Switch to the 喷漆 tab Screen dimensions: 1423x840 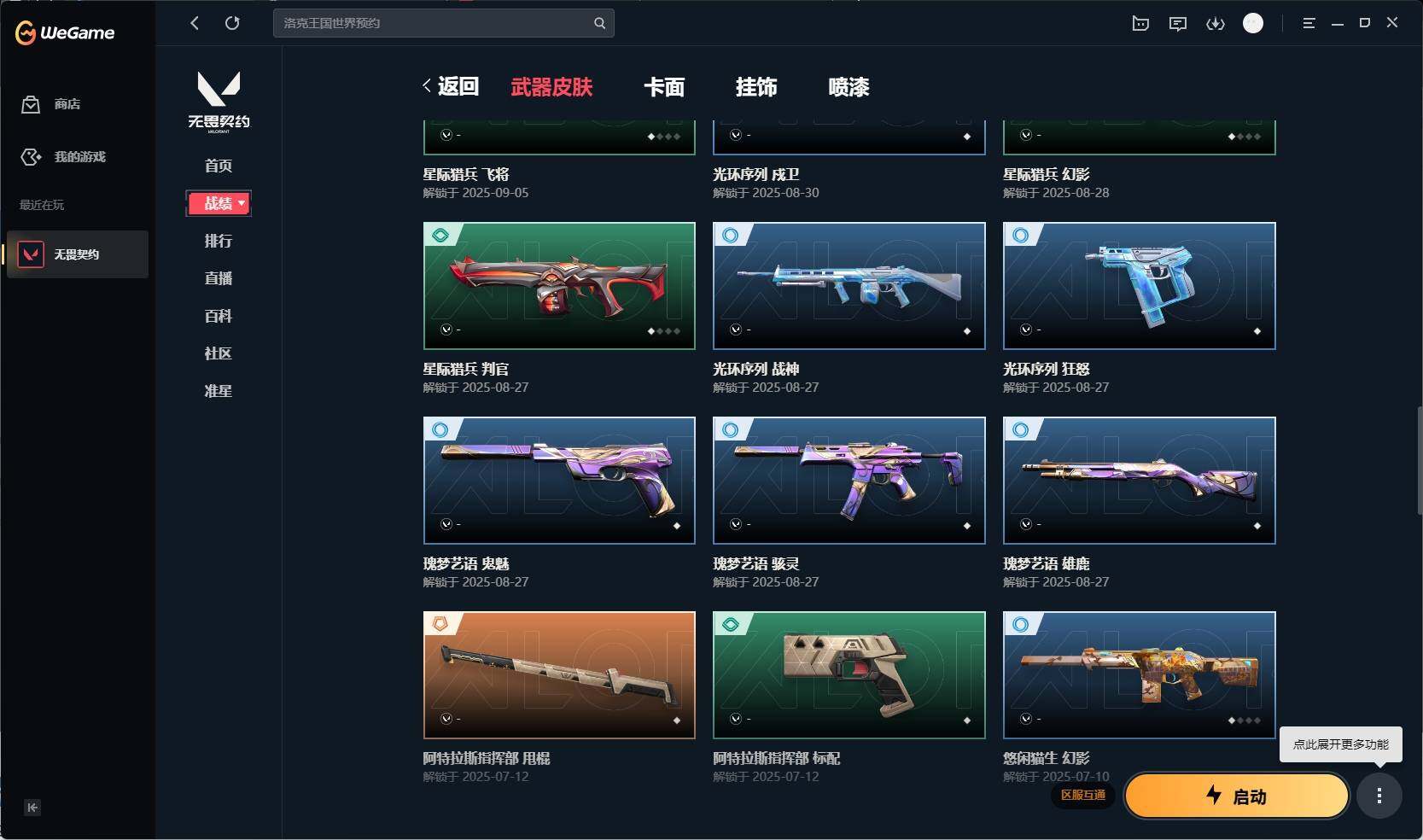[849, 87]
